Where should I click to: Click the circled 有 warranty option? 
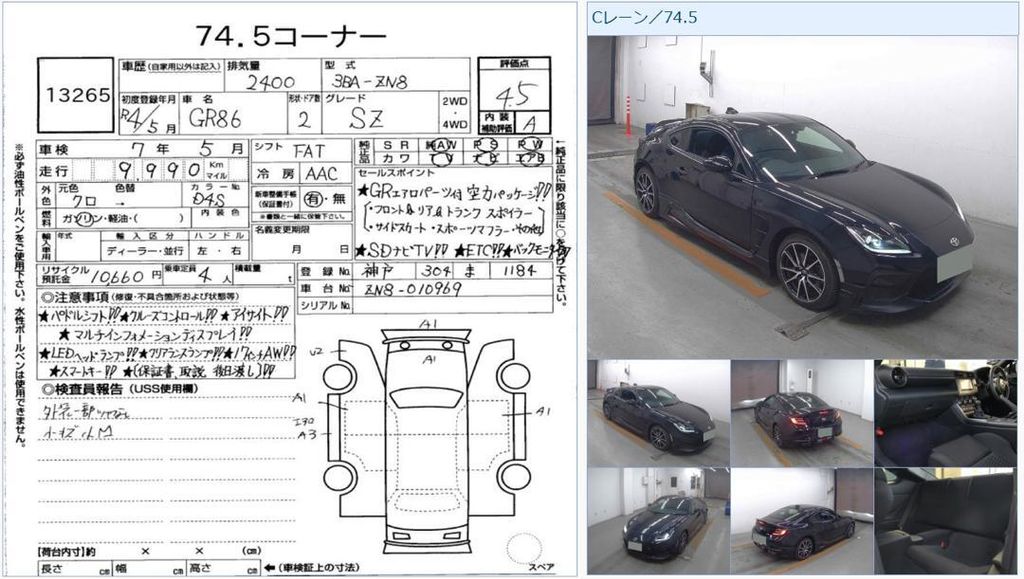315,199
